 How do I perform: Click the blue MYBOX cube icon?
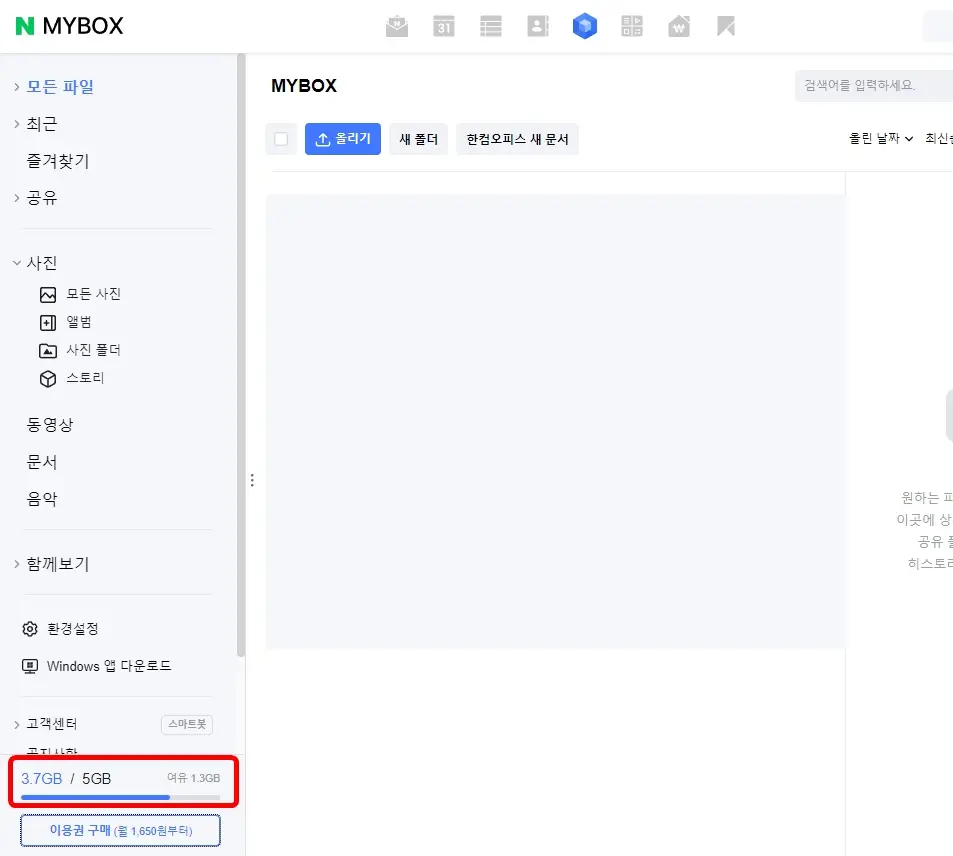pos(585,26)
